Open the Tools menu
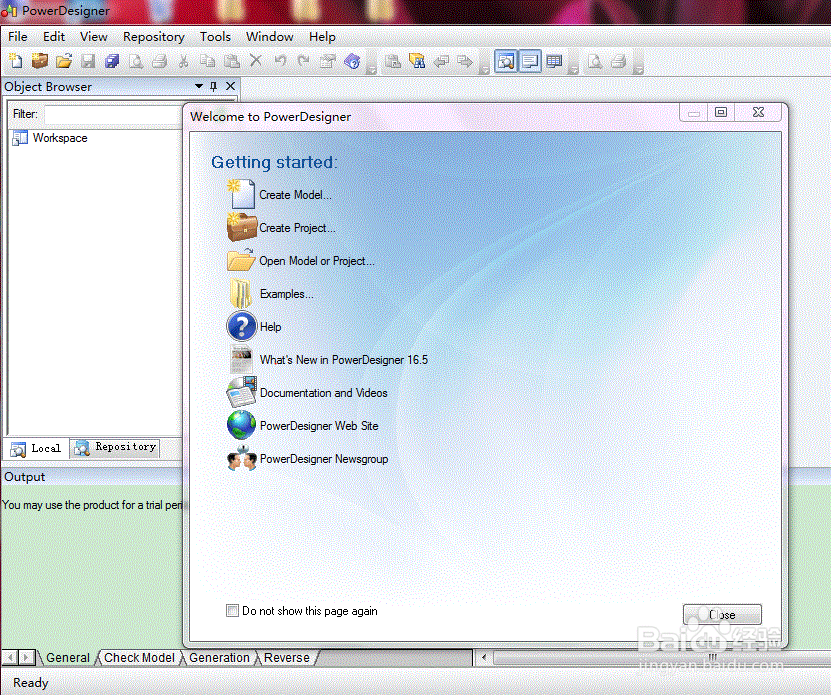This screenshot has height=695, width=831. (x=215, y=37)
